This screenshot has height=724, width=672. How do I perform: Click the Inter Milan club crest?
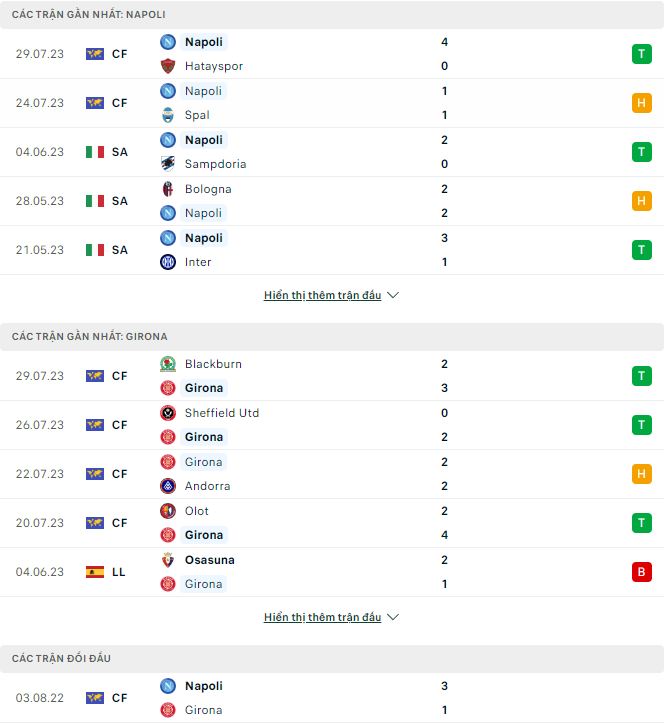tap(168, 262)
